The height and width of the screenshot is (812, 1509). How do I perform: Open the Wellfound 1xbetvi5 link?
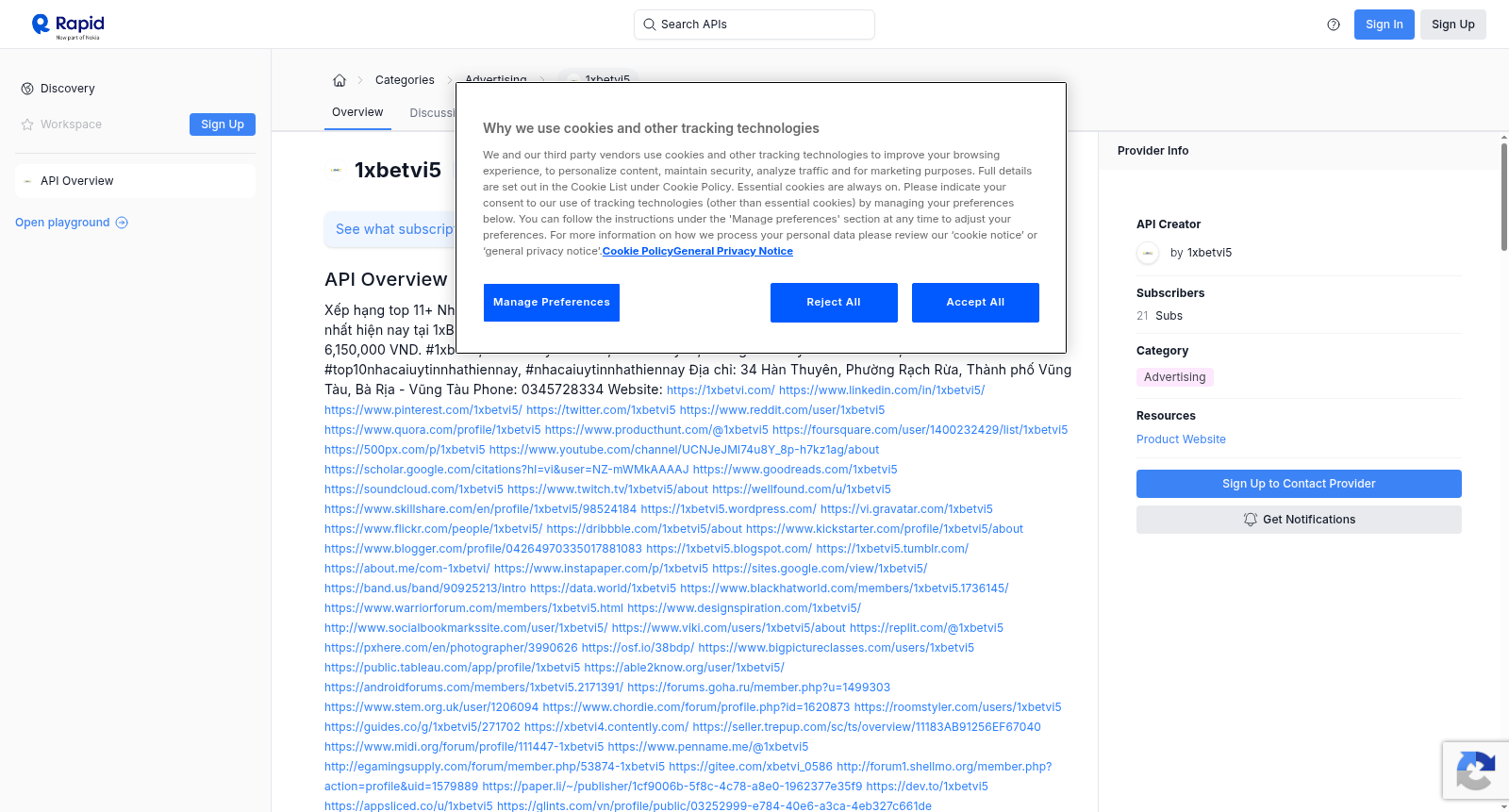tap(802, 489)
